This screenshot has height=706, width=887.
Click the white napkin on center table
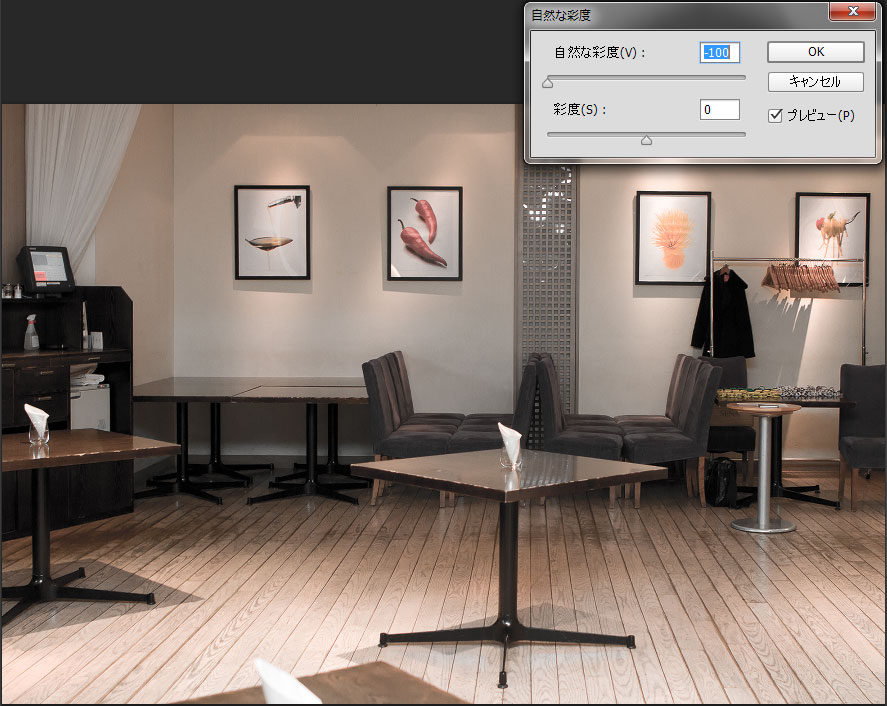click(x=510, y=443)
